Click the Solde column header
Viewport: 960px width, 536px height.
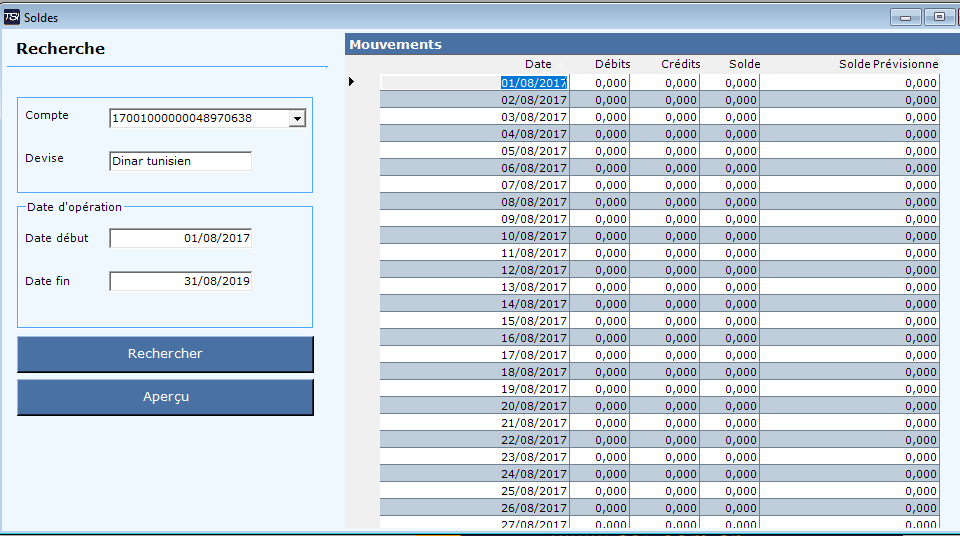(744, 64)
